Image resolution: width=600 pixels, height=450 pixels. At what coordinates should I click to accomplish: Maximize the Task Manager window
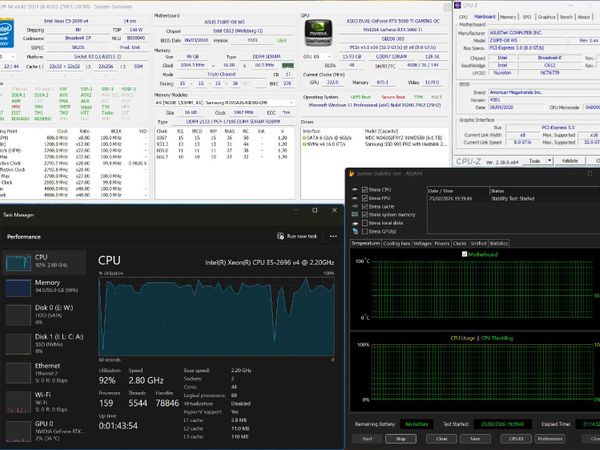click(x=315, y=210)
